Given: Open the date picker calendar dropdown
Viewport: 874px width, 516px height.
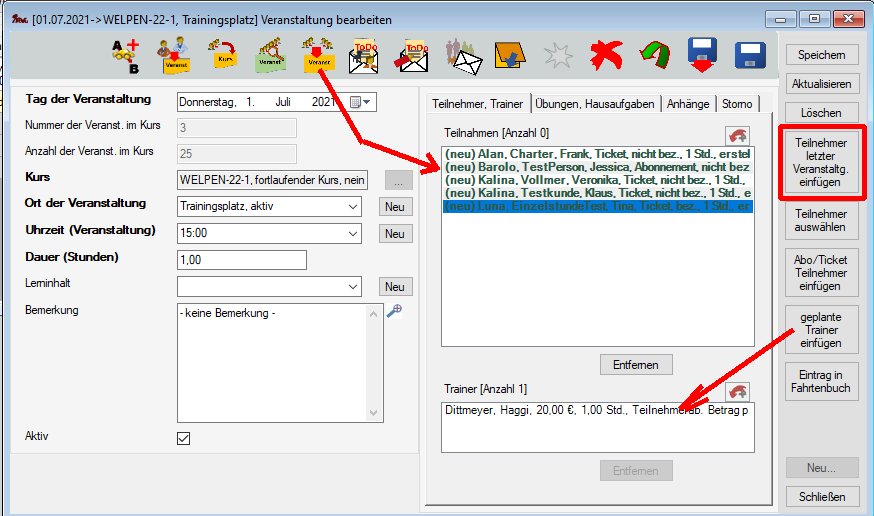Looking at the screenshot, I should coord(361,101).
